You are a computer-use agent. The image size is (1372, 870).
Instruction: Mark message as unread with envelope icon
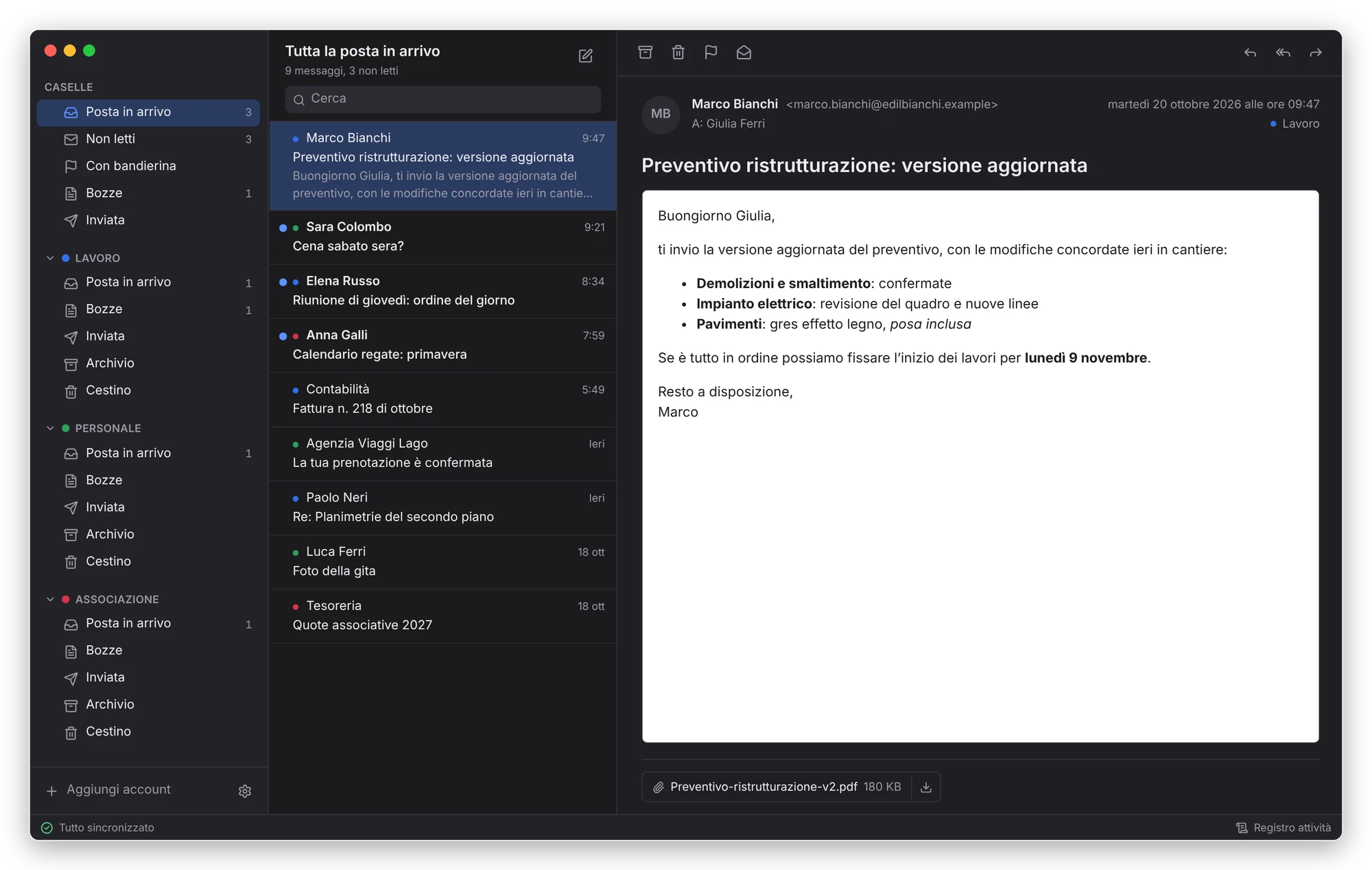[744, 52]
